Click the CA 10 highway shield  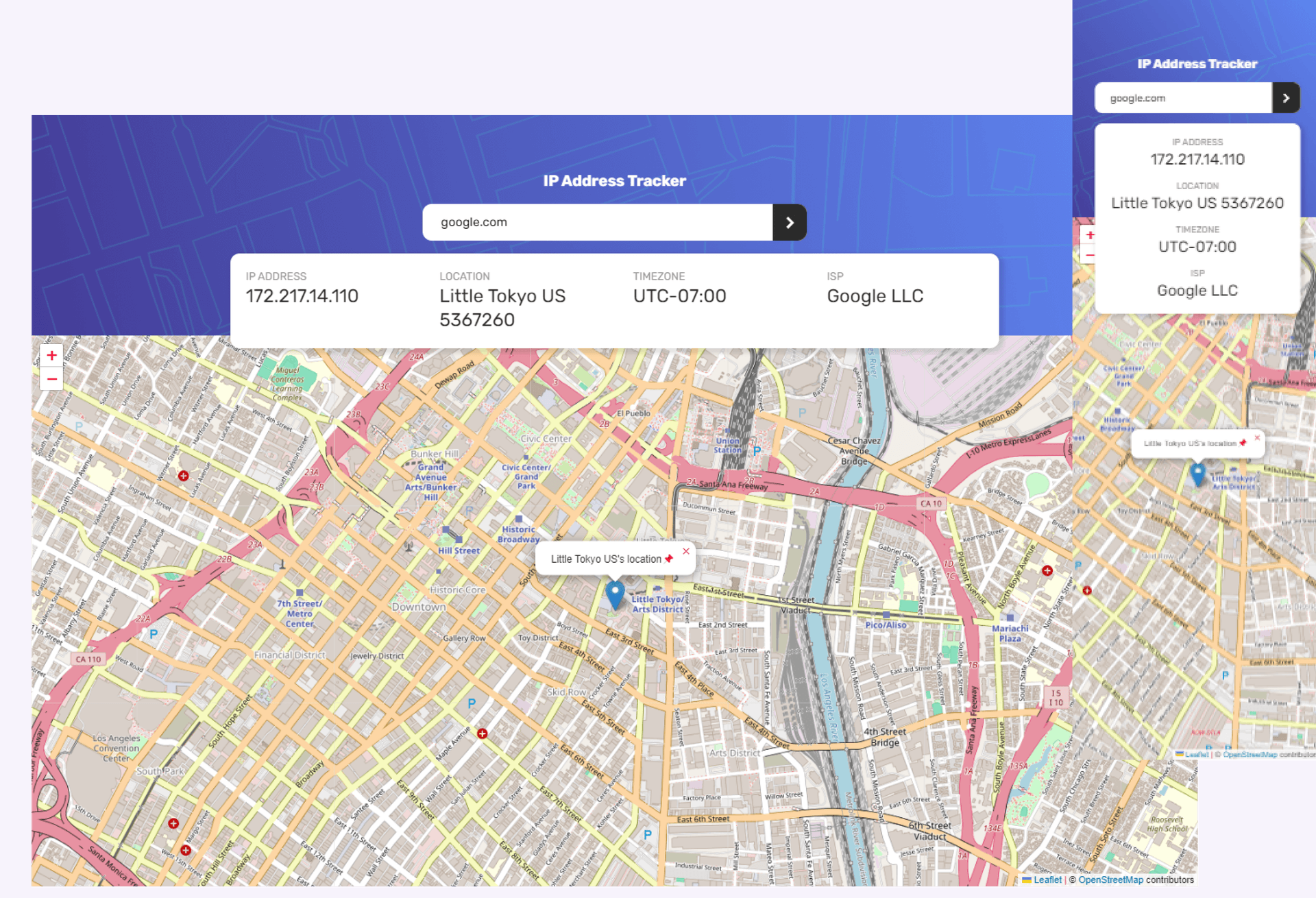(931, 503)
